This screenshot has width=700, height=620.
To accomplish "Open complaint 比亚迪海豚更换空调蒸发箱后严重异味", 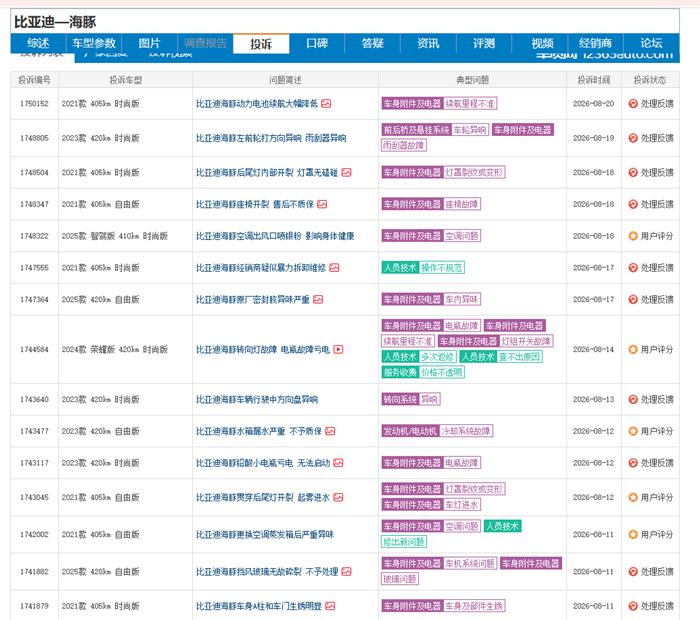I will [265, 534].
